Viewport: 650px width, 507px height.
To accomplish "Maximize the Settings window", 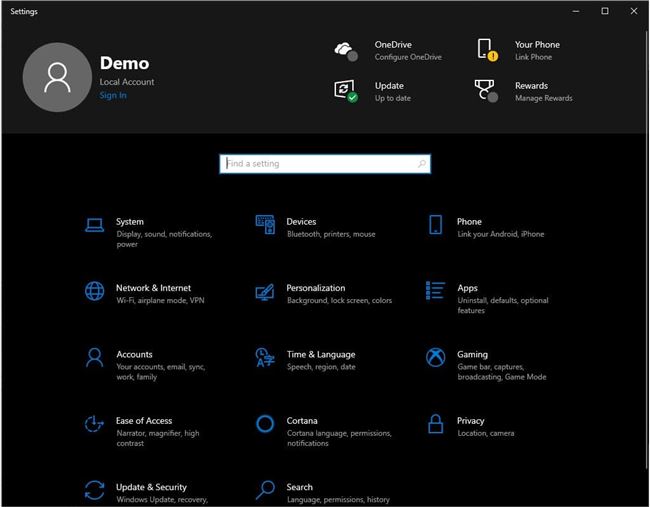I will pyautogui.click(x=605, y=11).
